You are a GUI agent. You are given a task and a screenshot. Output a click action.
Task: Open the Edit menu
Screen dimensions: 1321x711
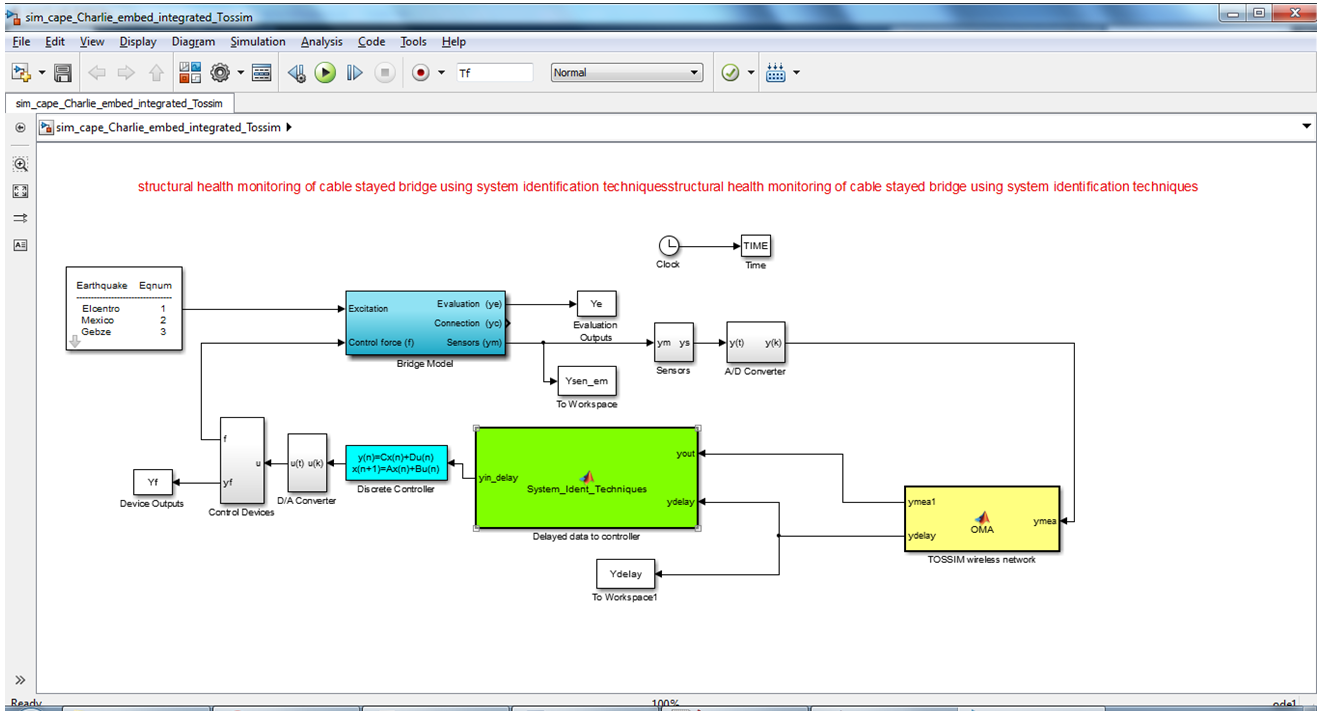[x=55, y=42]
